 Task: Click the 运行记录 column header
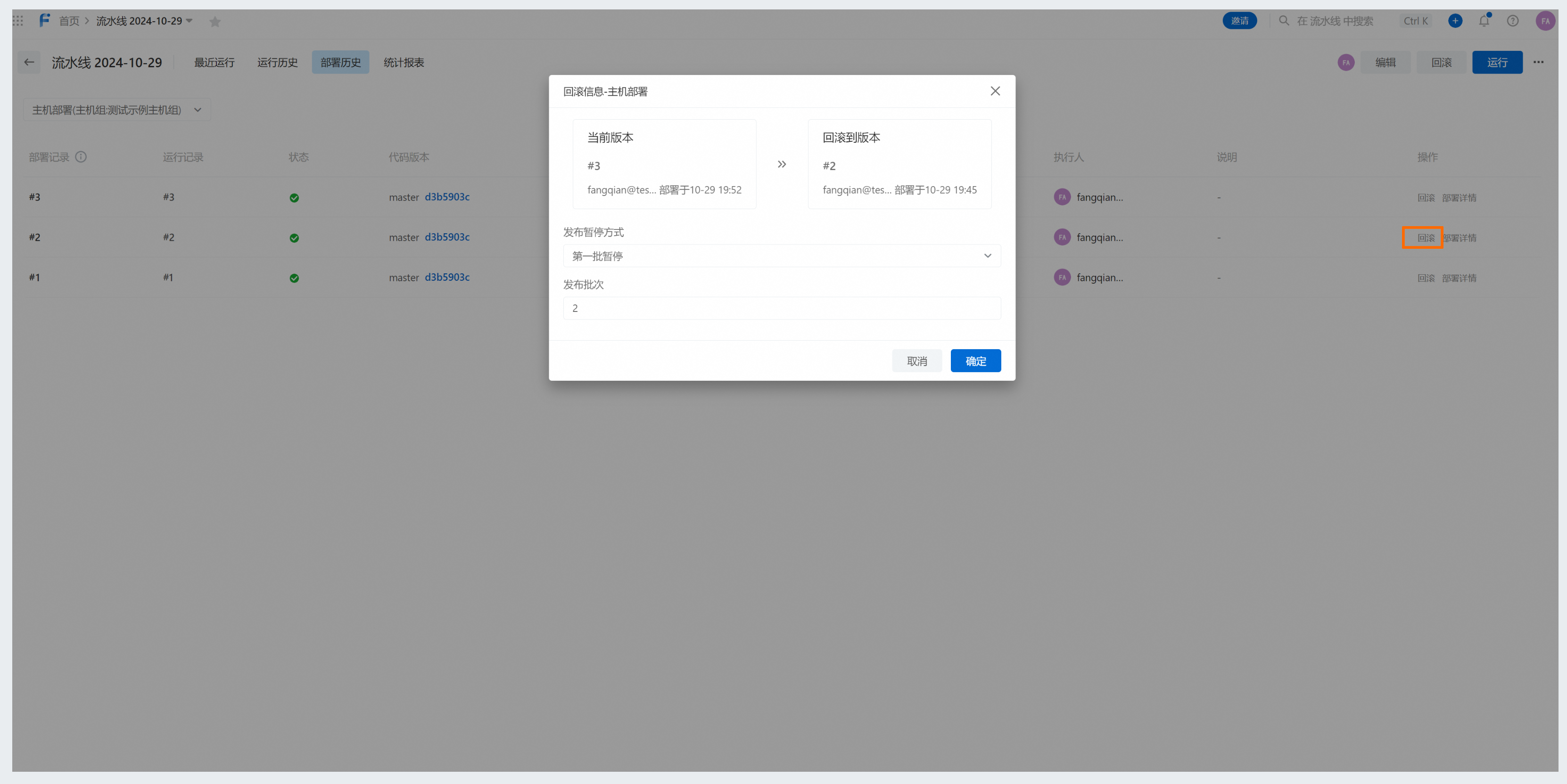pos(183,157)
